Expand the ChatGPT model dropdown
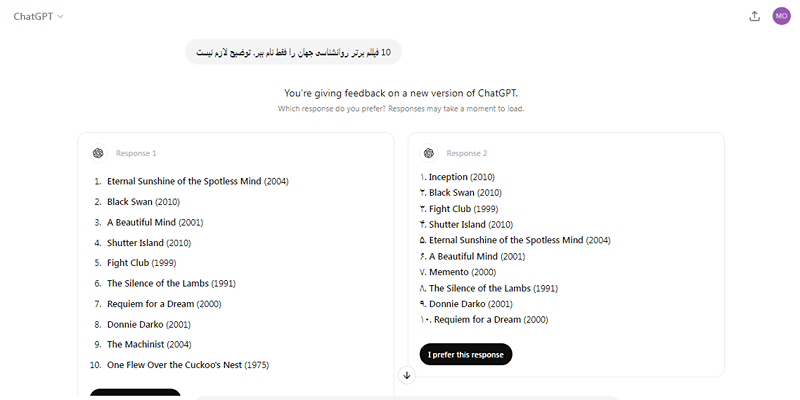Screen dimensions: 800x400 pos(38,16)
